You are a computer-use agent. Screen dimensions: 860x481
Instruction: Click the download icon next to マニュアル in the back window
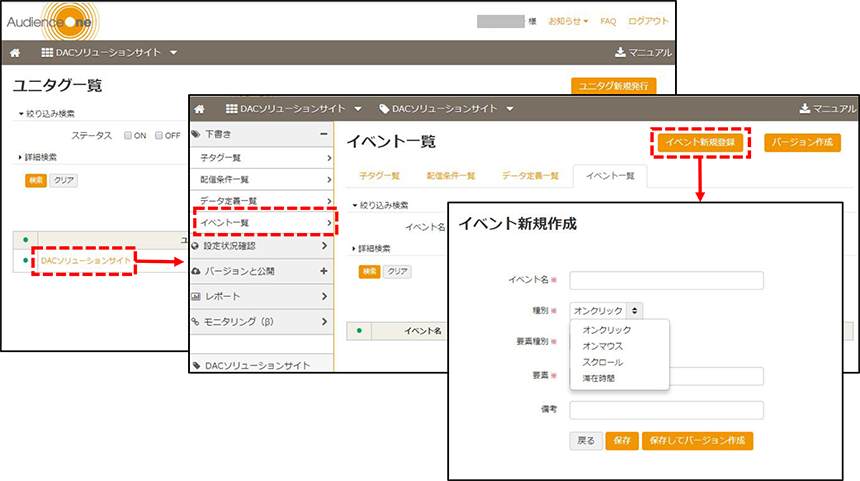click(x=620, y=52)
